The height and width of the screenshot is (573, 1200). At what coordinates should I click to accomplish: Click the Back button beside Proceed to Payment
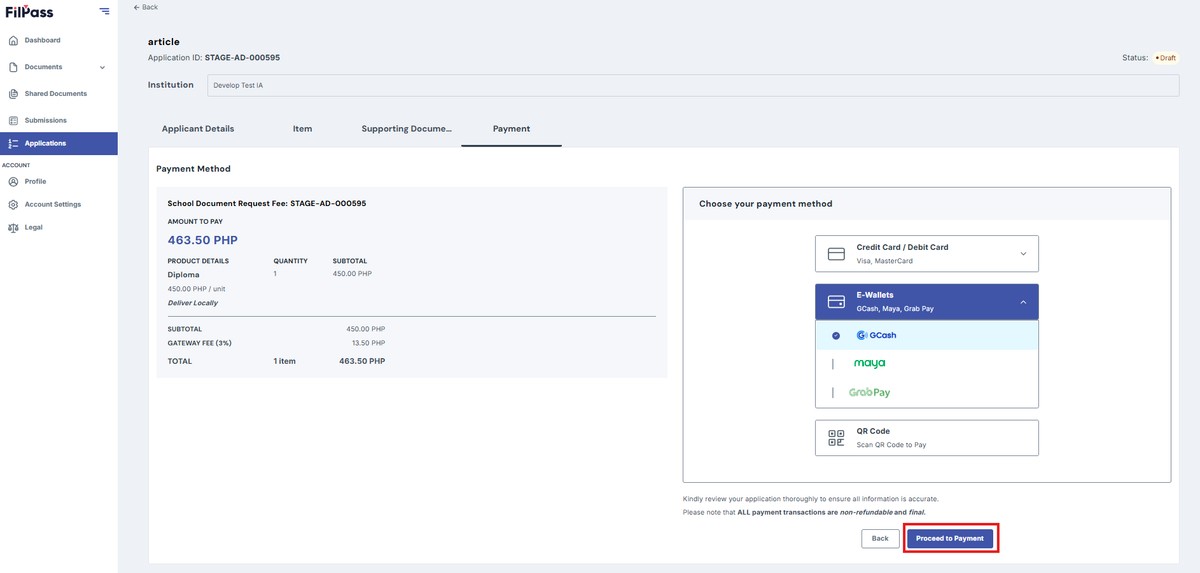880,538
